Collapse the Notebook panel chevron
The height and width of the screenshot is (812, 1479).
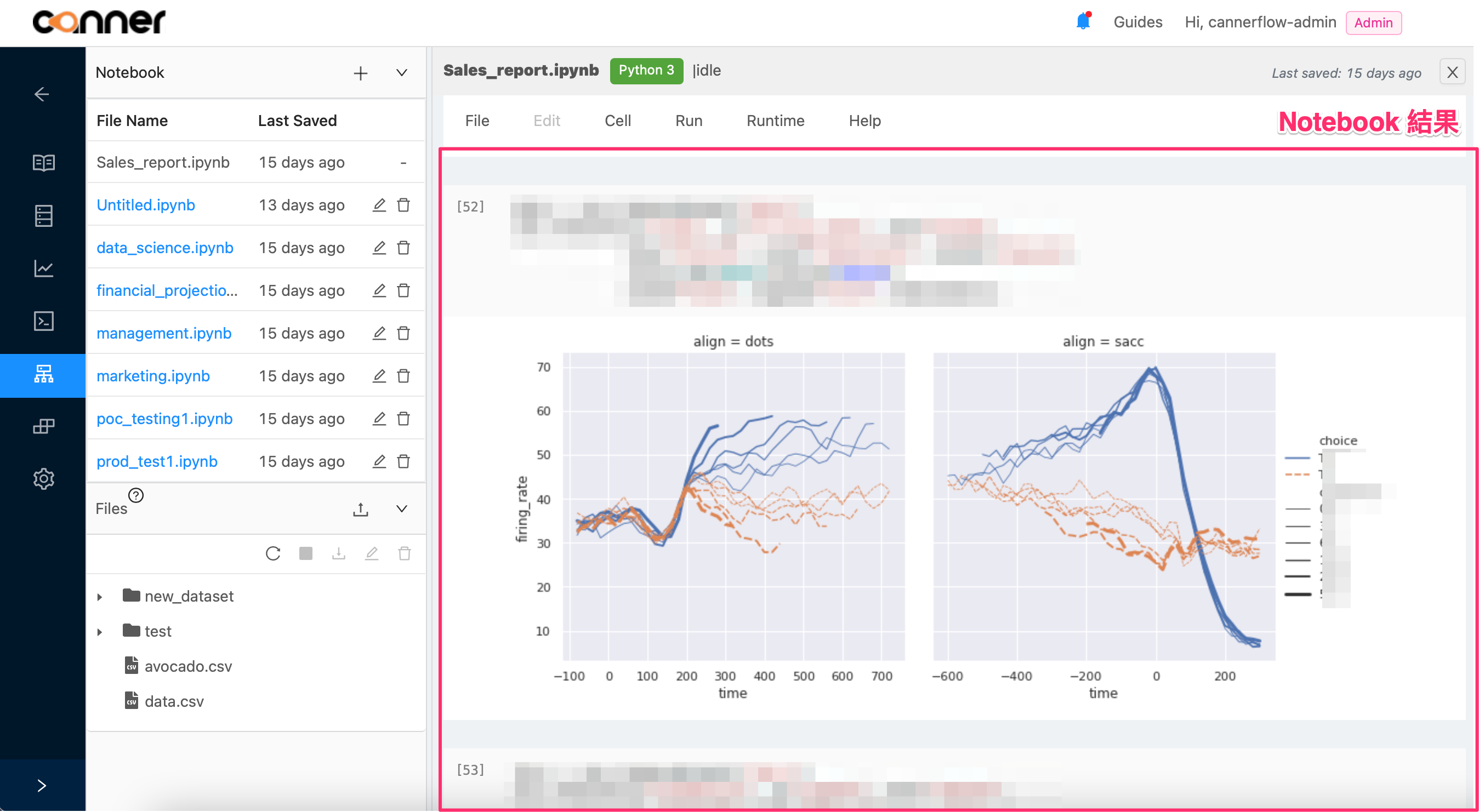click(x=402, y=73)
